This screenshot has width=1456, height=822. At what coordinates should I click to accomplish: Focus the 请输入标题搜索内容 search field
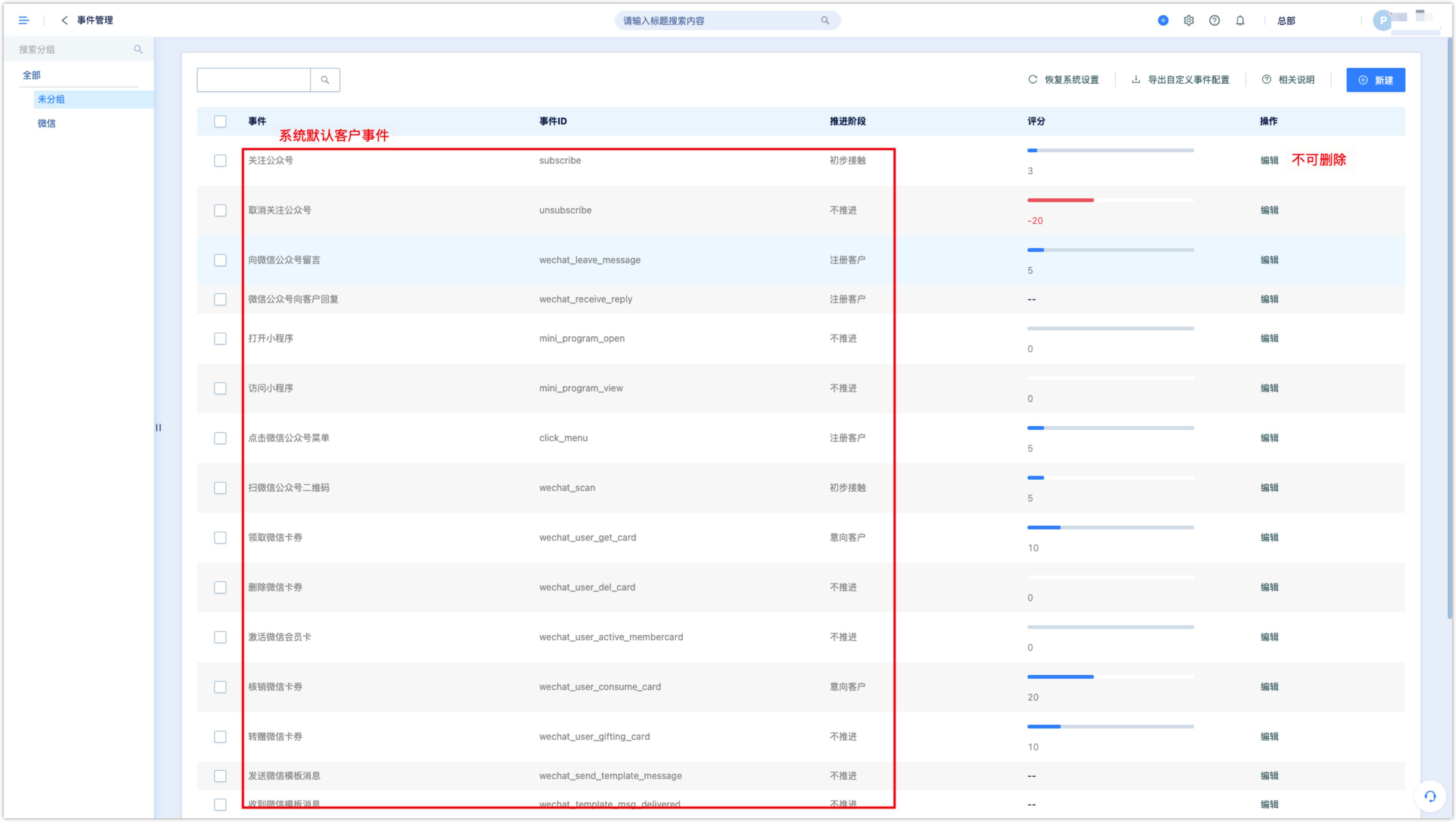coord(727,20)
